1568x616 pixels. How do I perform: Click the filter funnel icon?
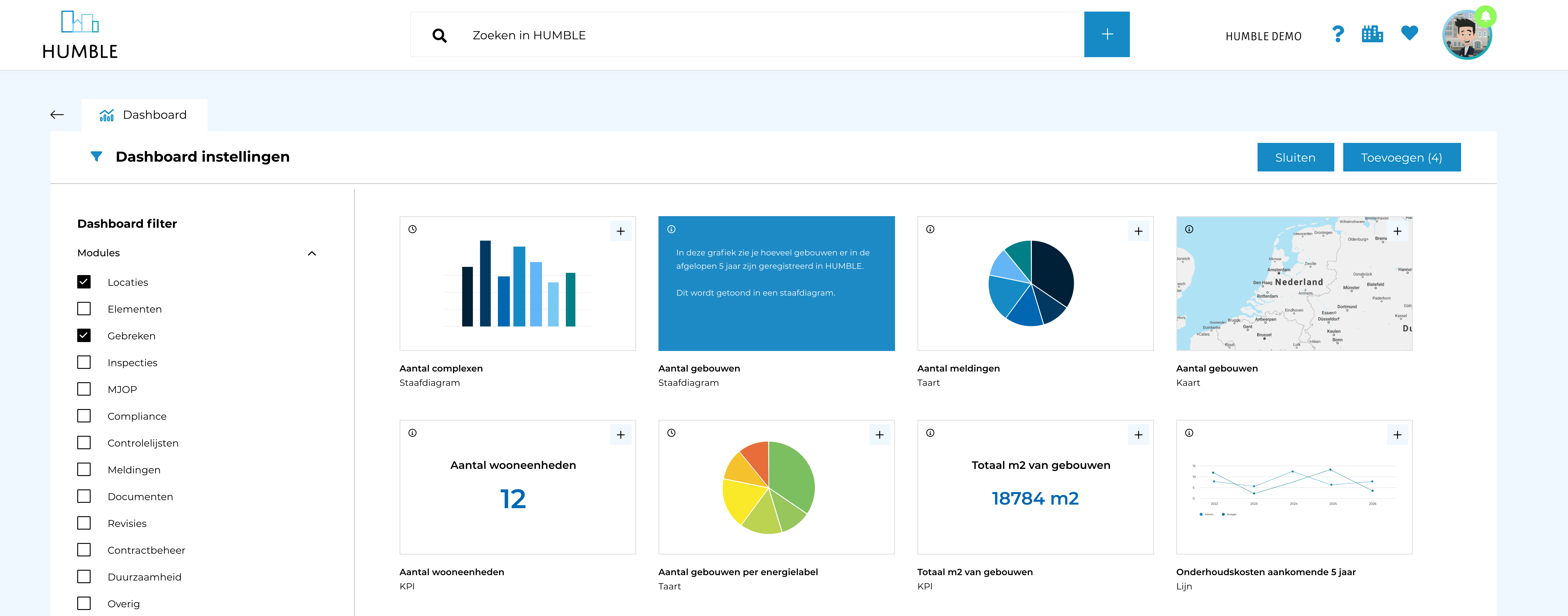pyautogui.click(x=96, y=157)
